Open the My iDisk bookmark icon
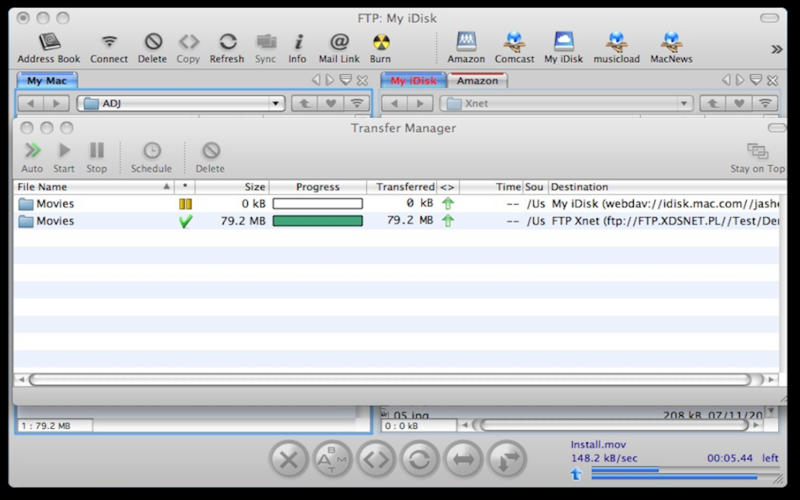This screenshot has height=500, width=800. (563, 48)
